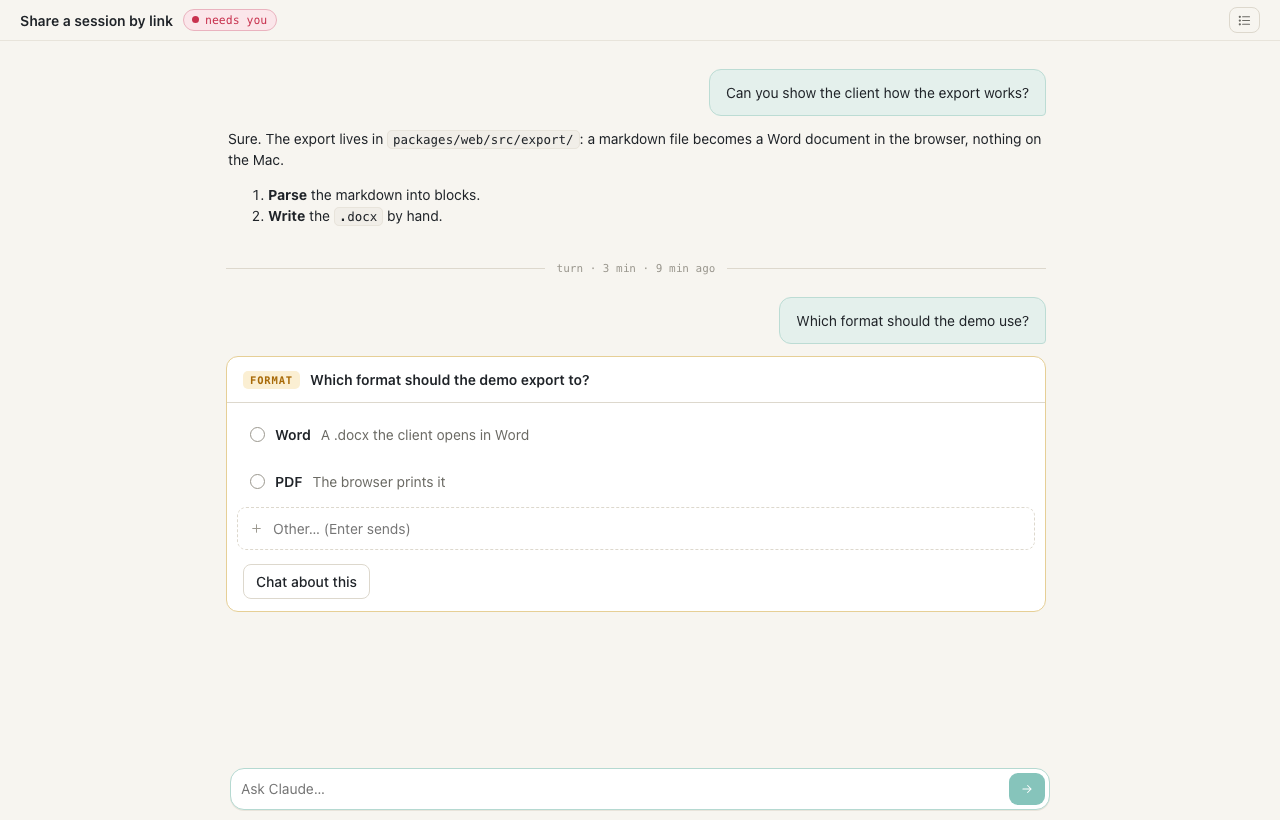Open the outline list icon at top right
Image resolution: width=1280 pixels, height=820 pixels.
point(1244,20)
